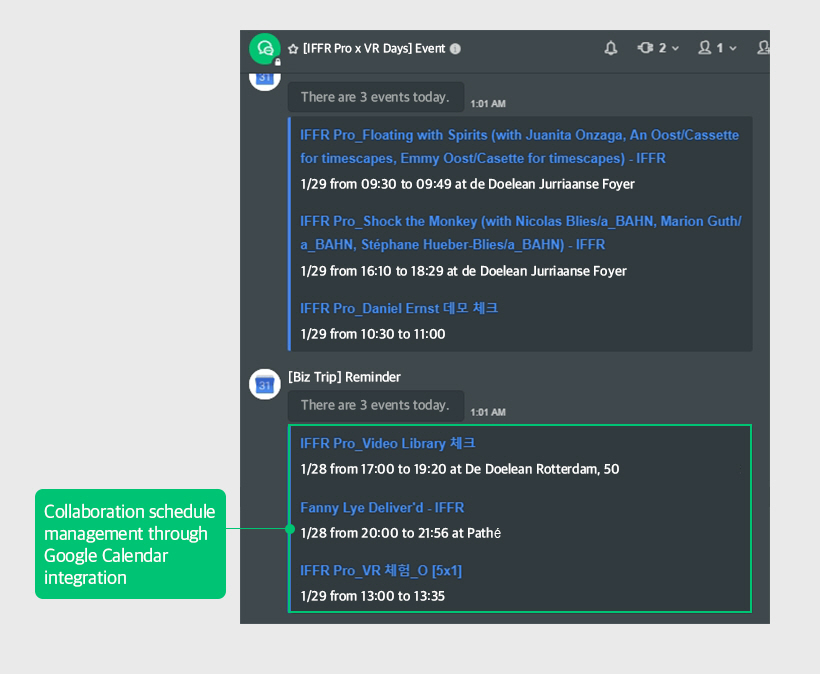
Task: Open the IFFR Pro_Floating with Spirits event link
Action: [519, 146]
